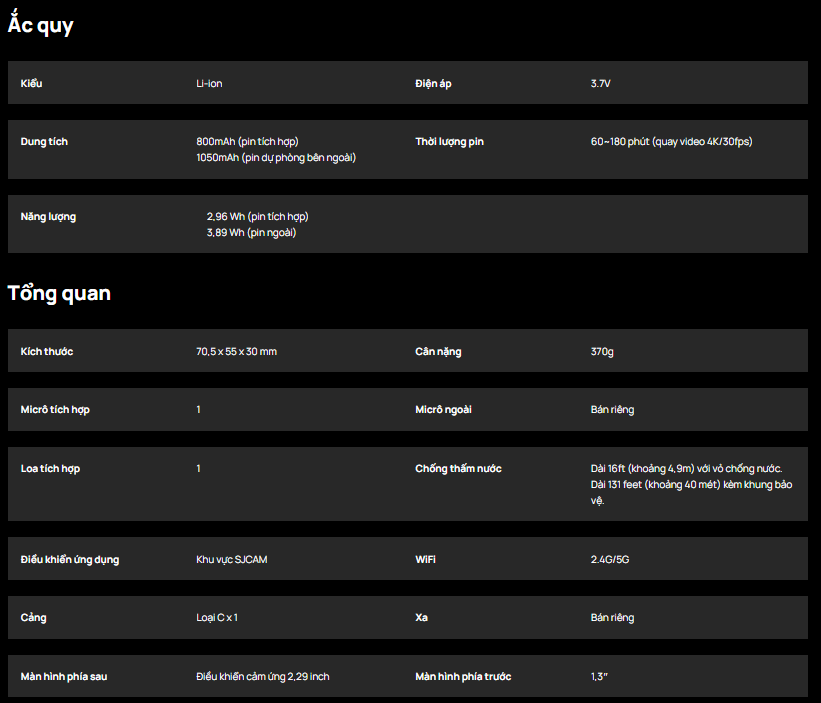821x703 pixels.
Task: Select "2,96 Wh (pin tích hợp)" text
Action: click(x=257, y=216)
